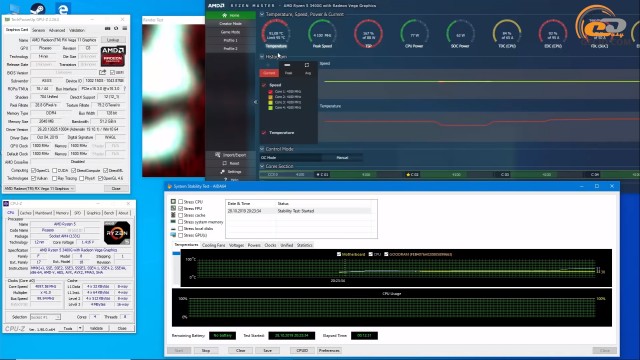Open Caches tab in CPU-Z

[25, 213]
